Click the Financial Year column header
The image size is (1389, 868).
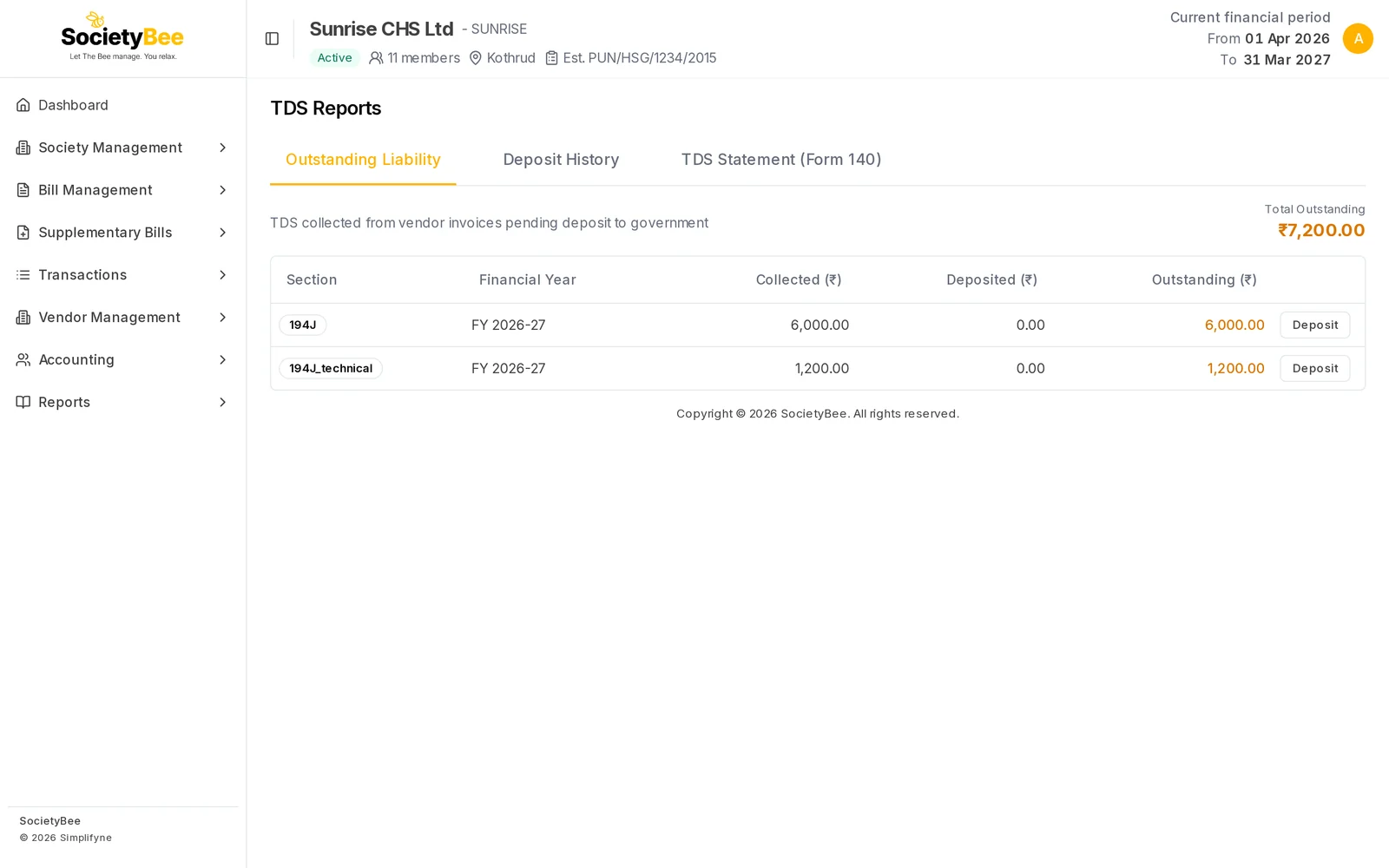[528, 279]
